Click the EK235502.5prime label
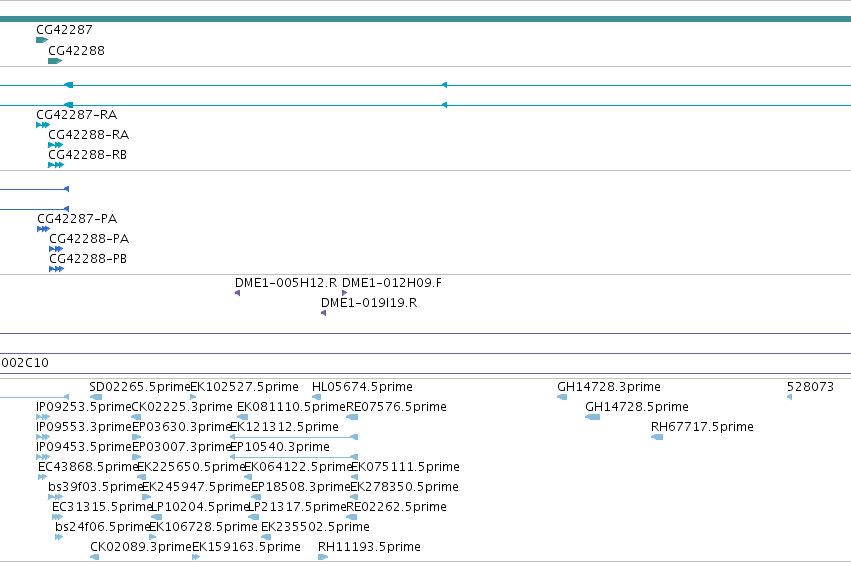Viewport: 851px width, 562px height. 315,527
